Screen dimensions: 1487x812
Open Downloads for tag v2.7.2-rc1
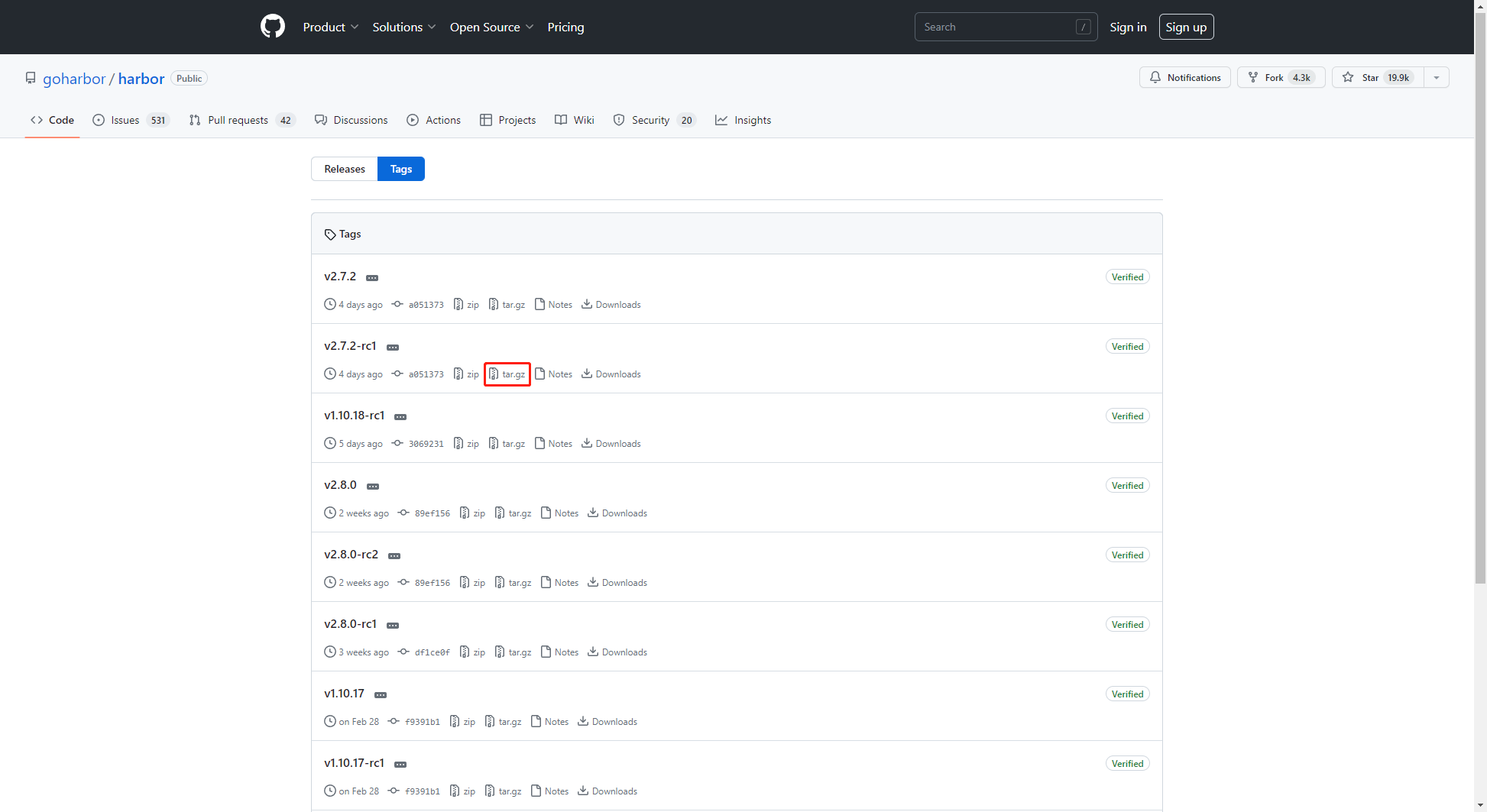(611, 374)
